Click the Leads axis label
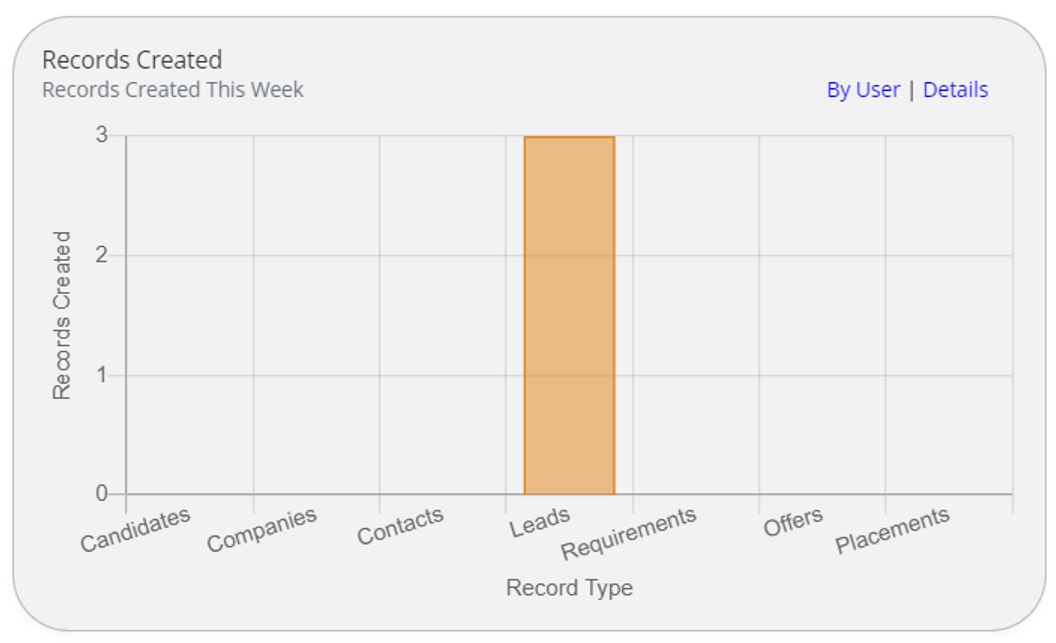This screenshot has height=643, width=1056. pos(539,522)
